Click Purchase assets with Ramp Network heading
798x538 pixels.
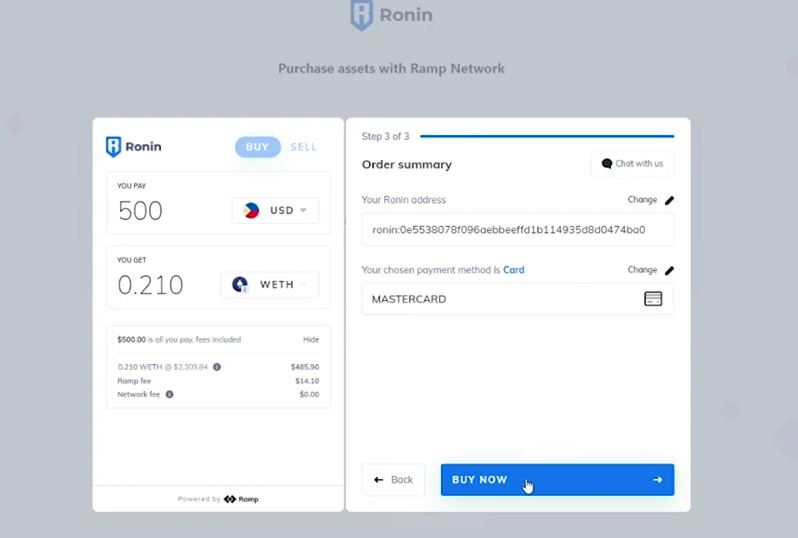[x=391, y=69]
